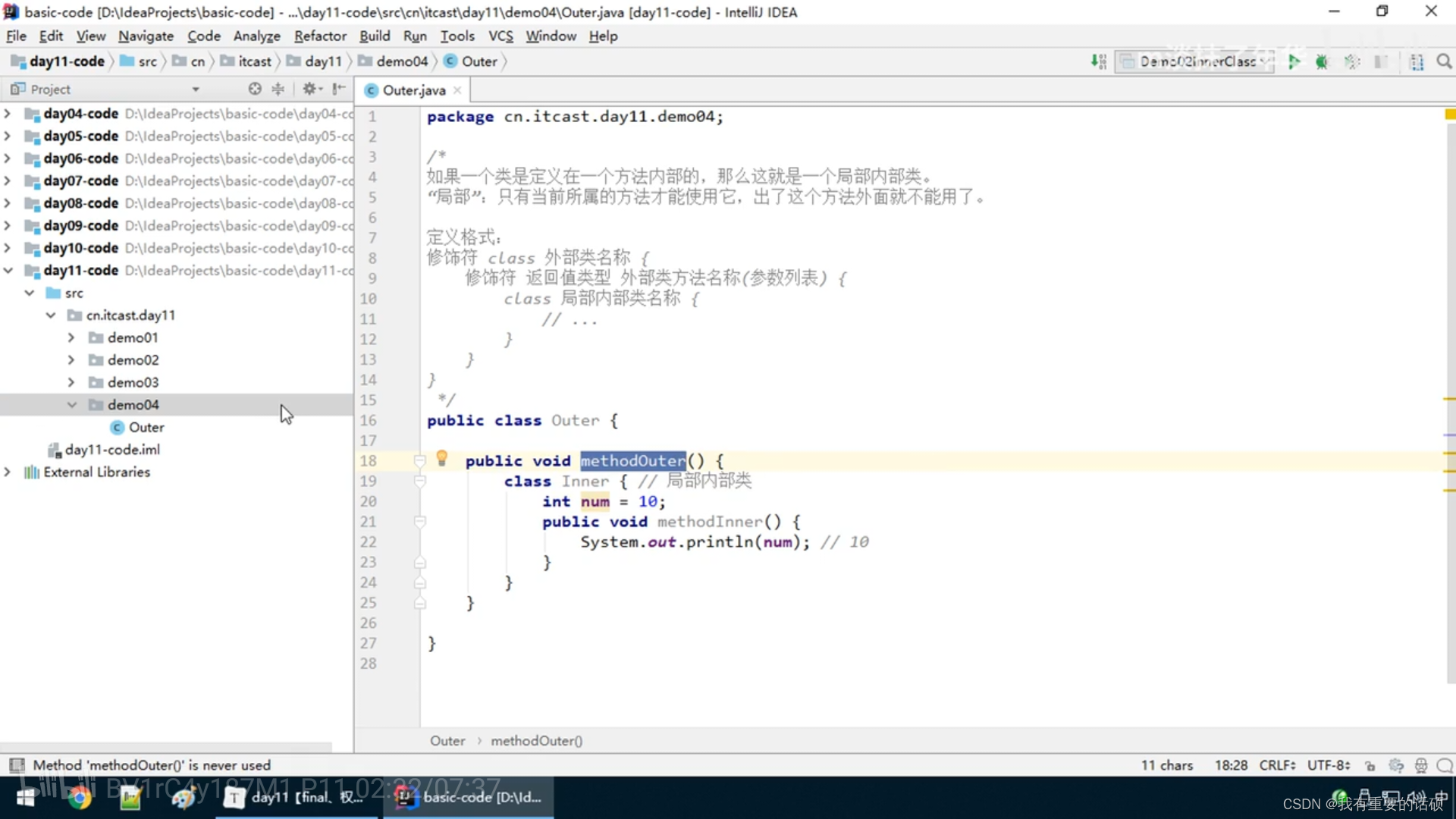This screenshot has height=819, width=1456.
Task: Click methodOuter() in bottom editor breadcrumb
Action: pos(537,741)
